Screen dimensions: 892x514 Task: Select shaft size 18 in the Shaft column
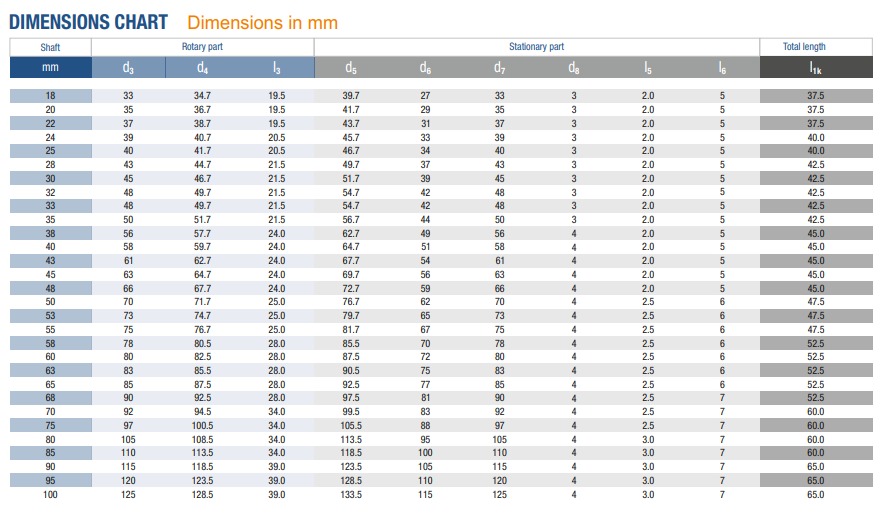pyautogui.click(x=50, y=96)
